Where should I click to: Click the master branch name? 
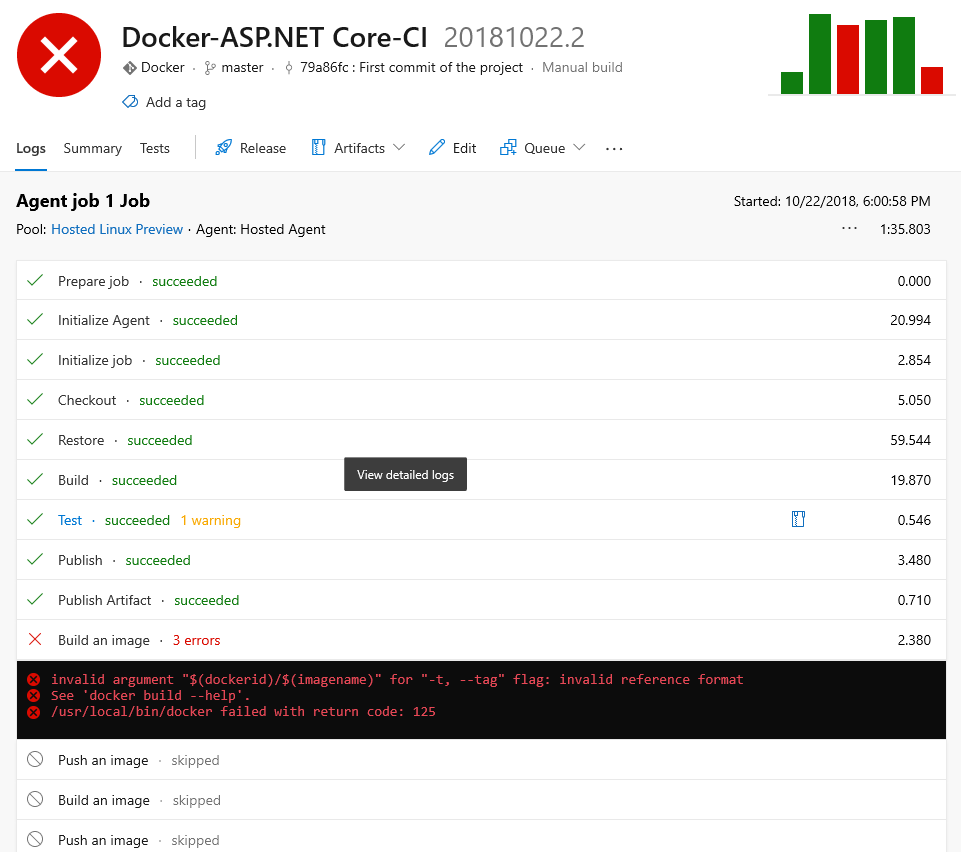pos(242,67)
